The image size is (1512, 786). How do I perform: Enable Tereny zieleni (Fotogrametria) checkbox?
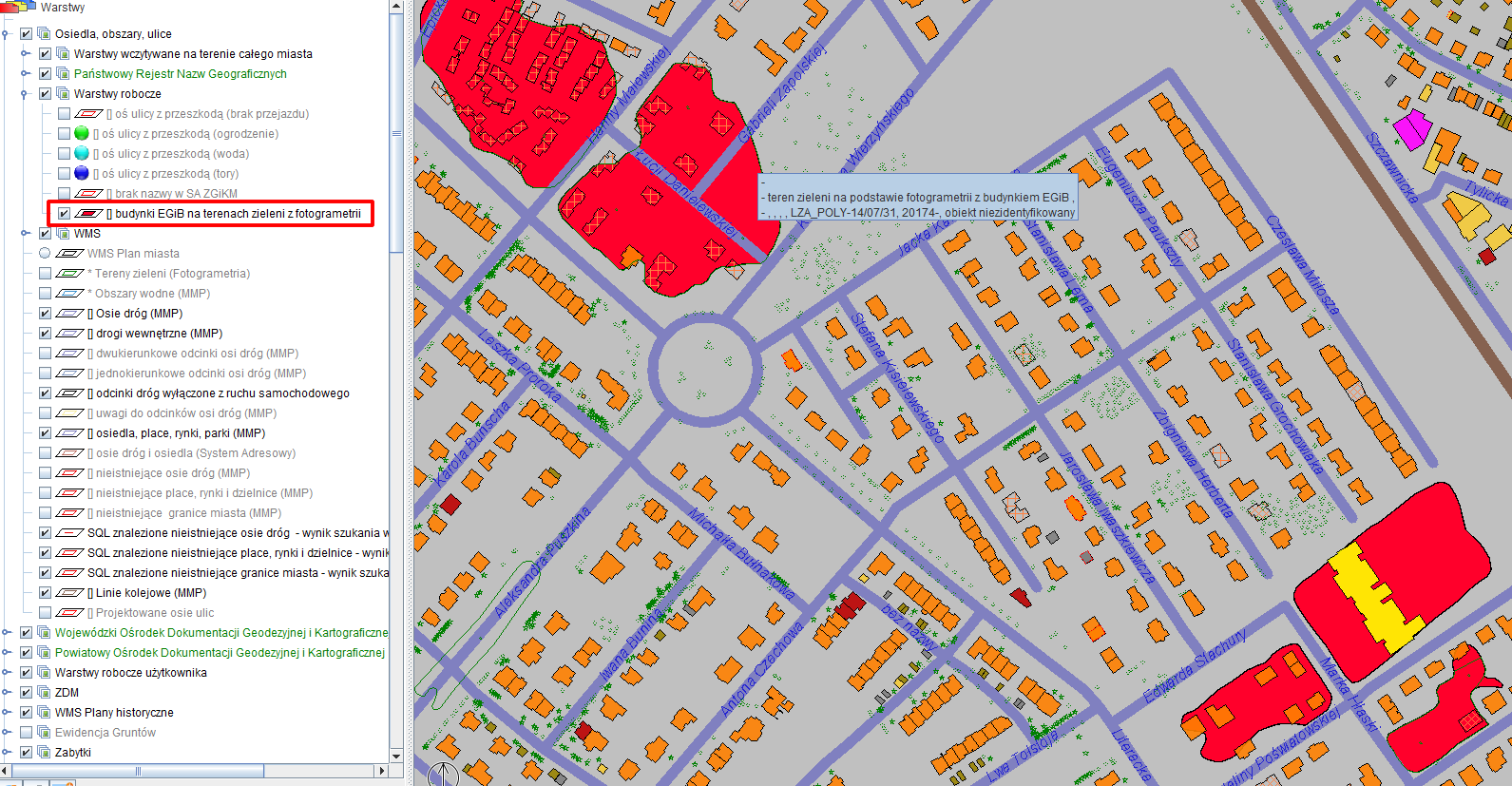coord(45,274)
